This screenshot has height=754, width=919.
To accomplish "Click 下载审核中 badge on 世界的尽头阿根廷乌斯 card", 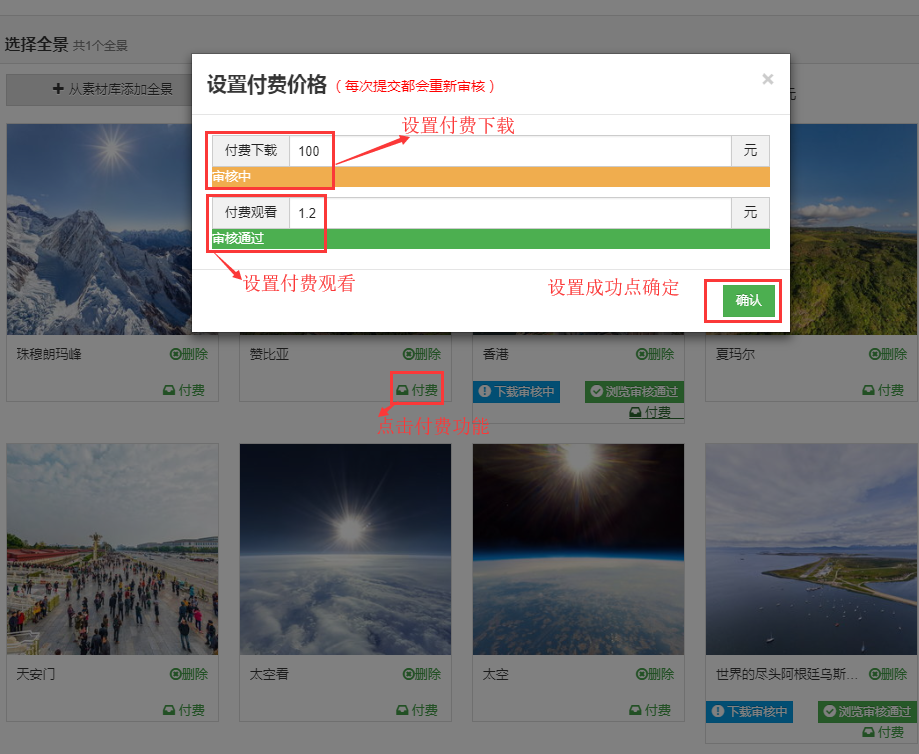I will (x=750, y=712).
